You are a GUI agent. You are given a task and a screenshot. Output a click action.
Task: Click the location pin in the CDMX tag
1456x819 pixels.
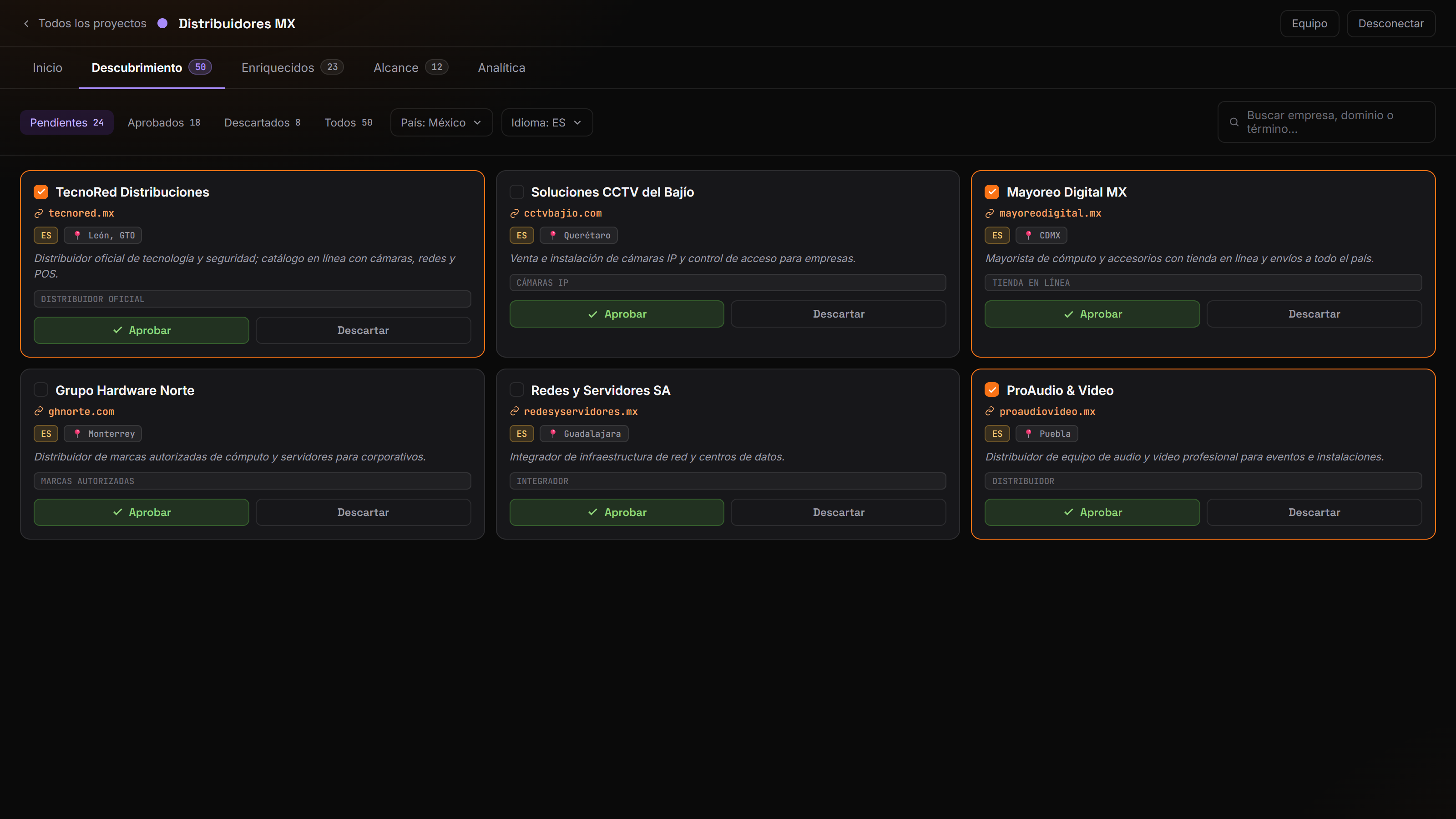(1029, 235)
